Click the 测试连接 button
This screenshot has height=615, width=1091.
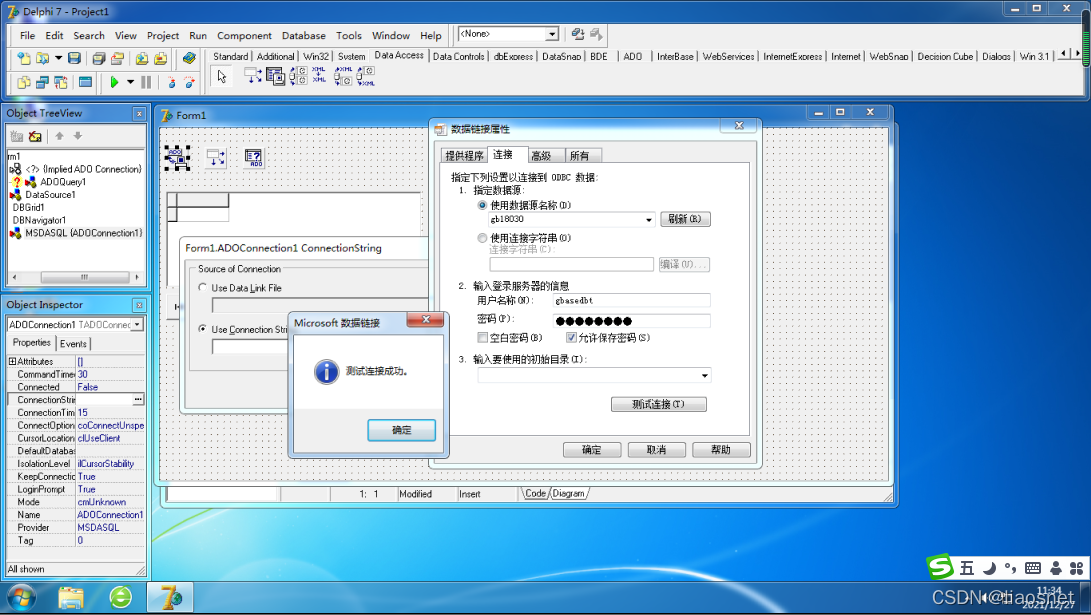[x=658, y=404]
